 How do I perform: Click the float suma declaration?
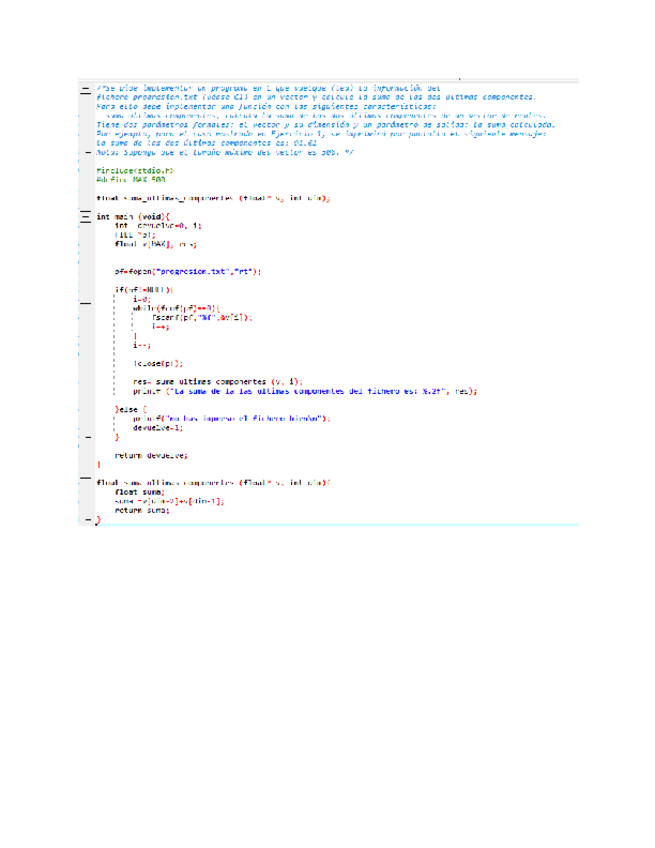coord(139,491)
